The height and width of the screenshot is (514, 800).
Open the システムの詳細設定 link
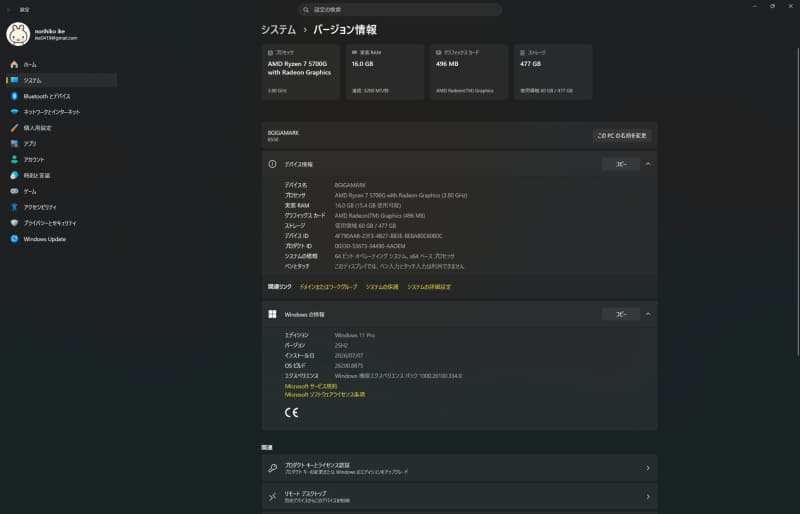tap(429, 287)
